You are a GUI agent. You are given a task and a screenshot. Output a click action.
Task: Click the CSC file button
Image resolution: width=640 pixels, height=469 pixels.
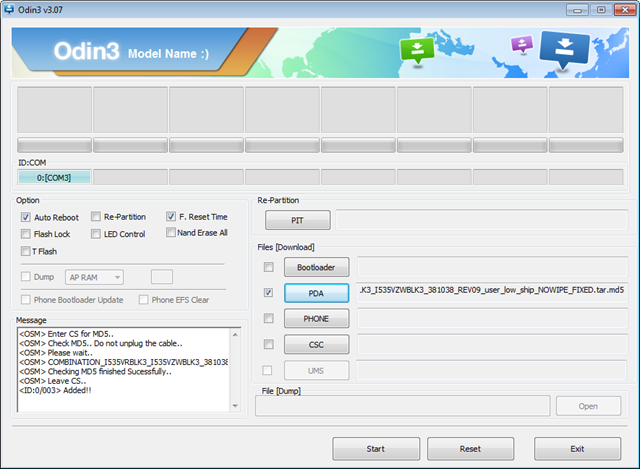click(316, 345)
